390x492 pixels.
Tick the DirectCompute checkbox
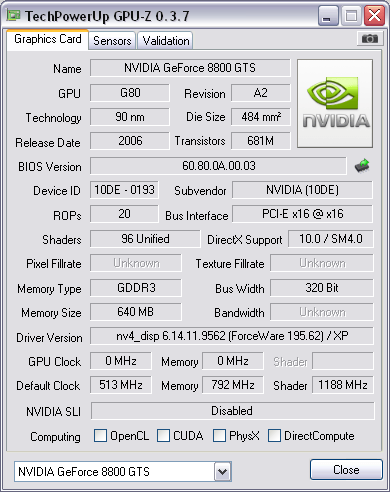(274, 435)
